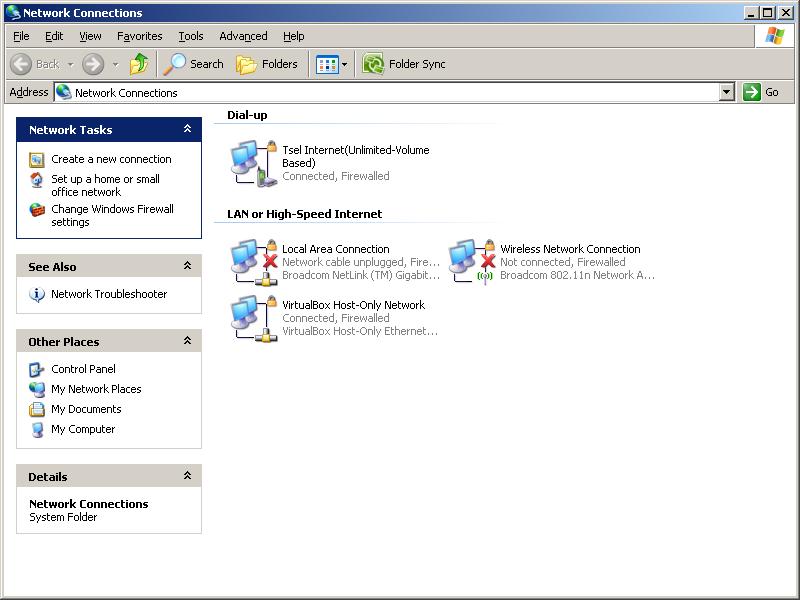Open the Help menu
Viewport: 800px width, 600px height.
tap(294, 36)
